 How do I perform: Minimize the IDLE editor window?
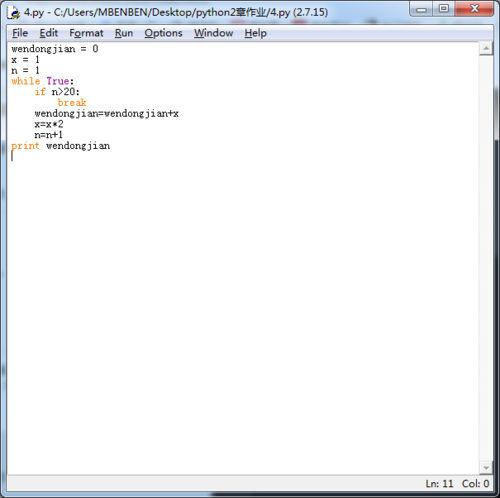point(421,9)
